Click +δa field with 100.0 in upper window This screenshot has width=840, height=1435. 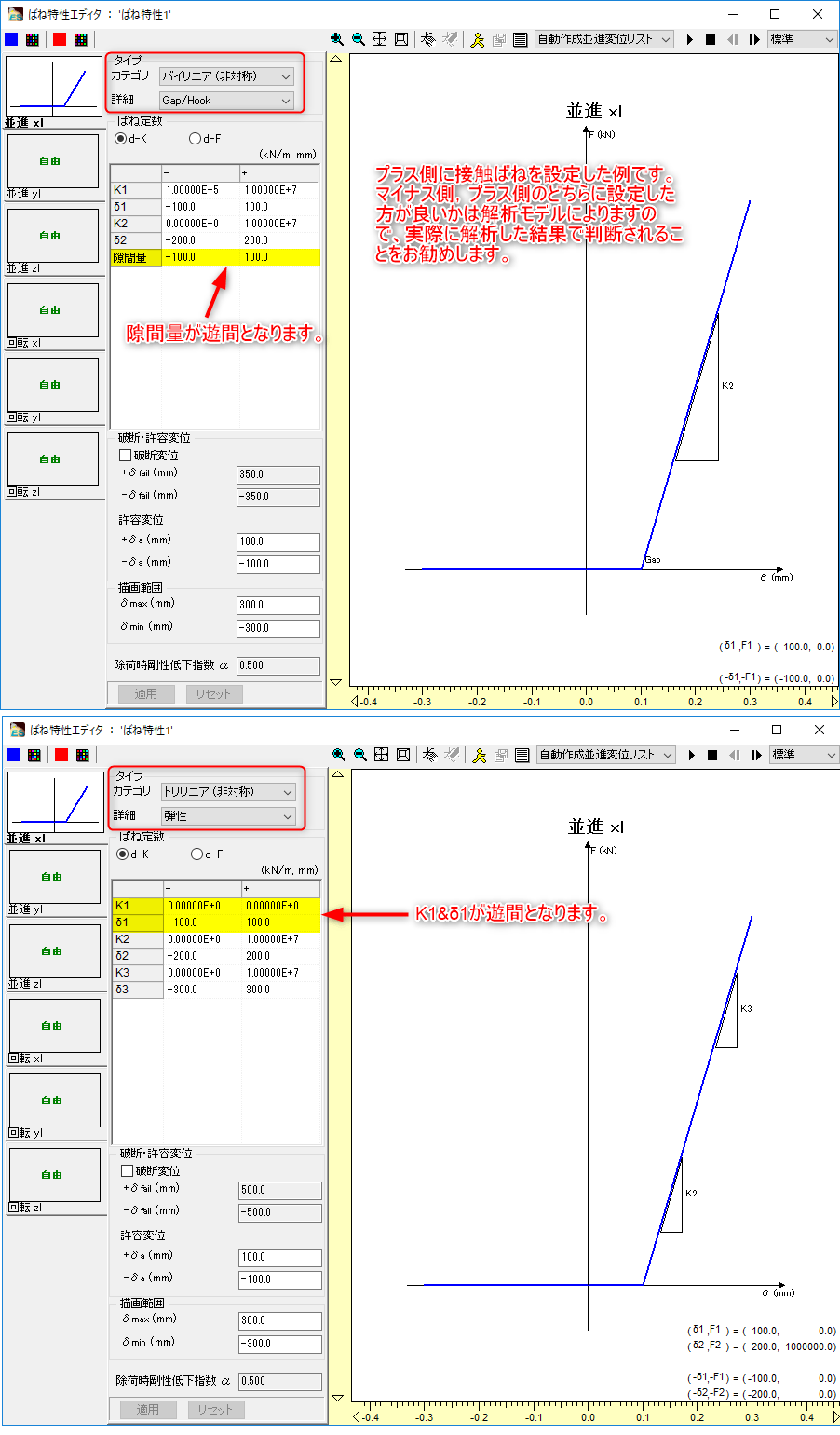tap(278, 541)
